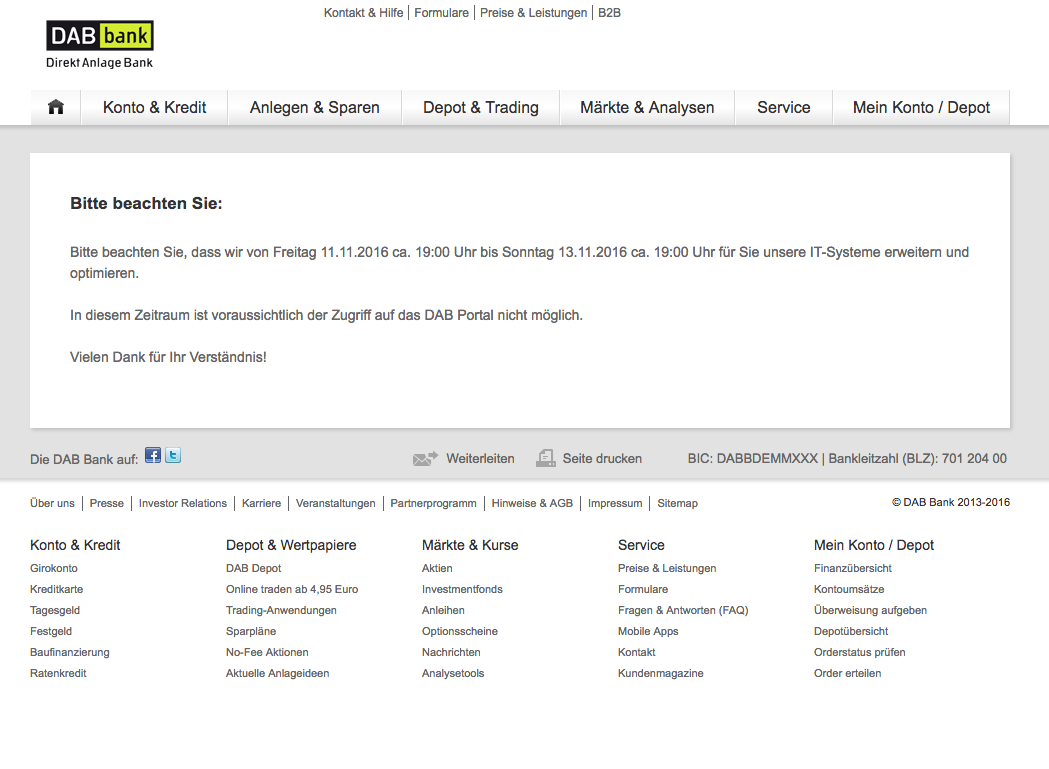The width and height of the screenshot is (1049, 769).
Task: Click footer heading Märkte & Kurse
Action: [470, 545]
